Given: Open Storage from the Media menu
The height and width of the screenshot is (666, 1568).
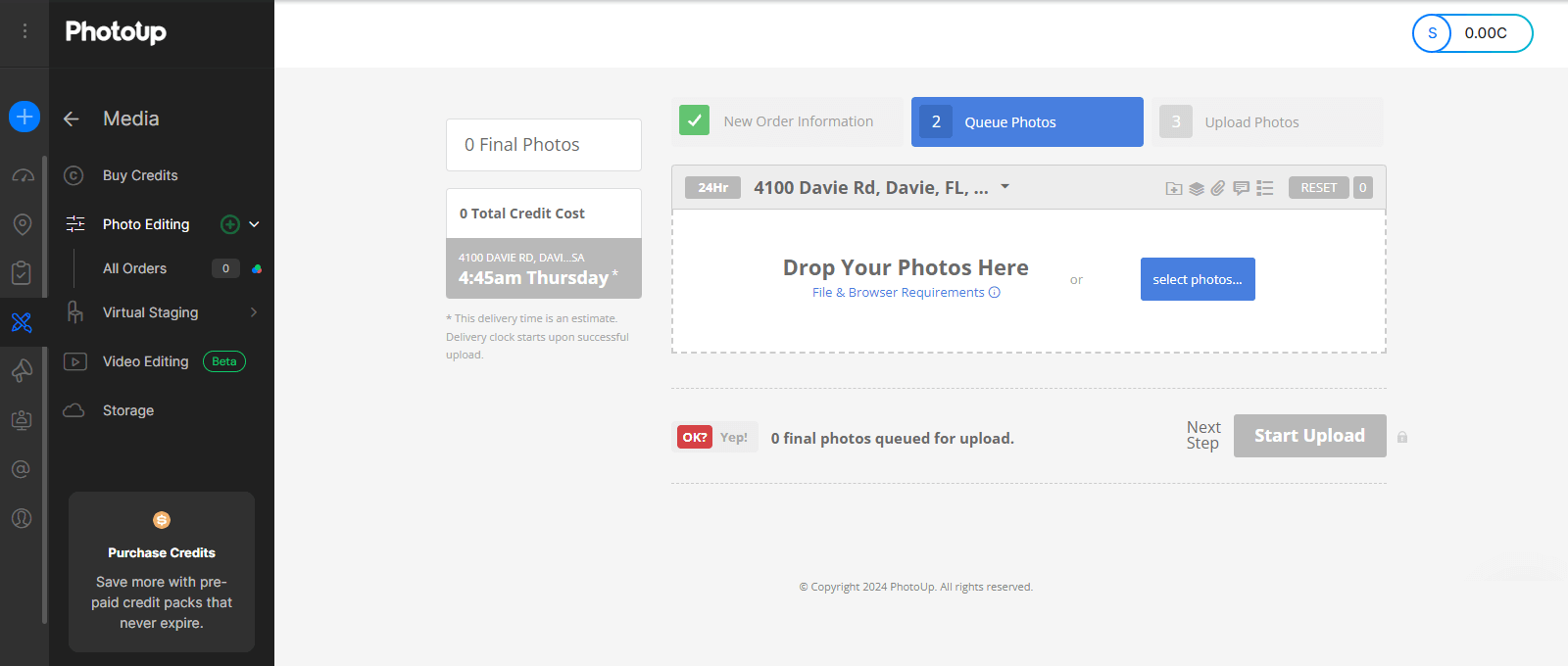Looking at the screenshot, I should pos(128,410).
